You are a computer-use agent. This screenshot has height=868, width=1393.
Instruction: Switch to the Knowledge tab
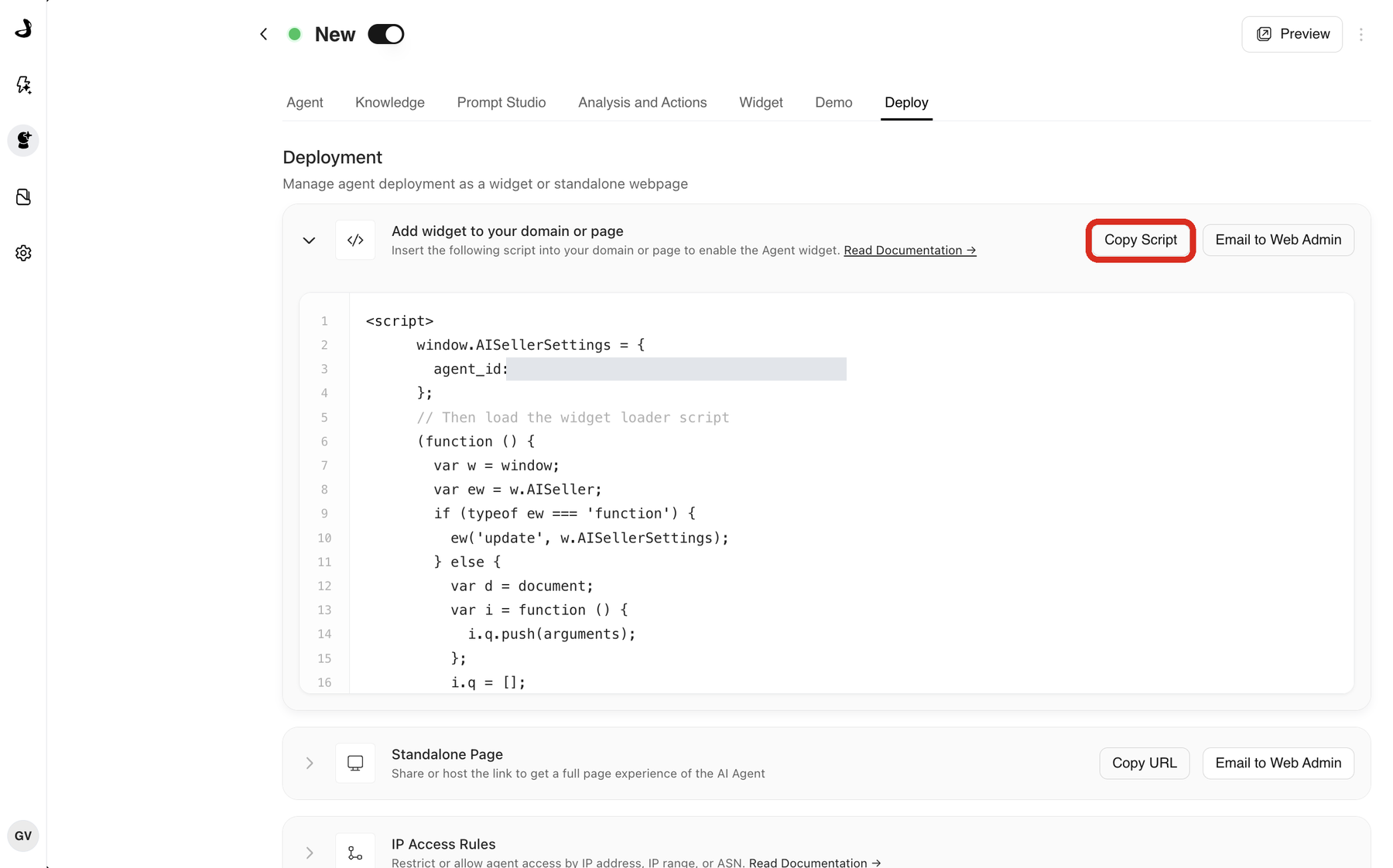point(390,102)
